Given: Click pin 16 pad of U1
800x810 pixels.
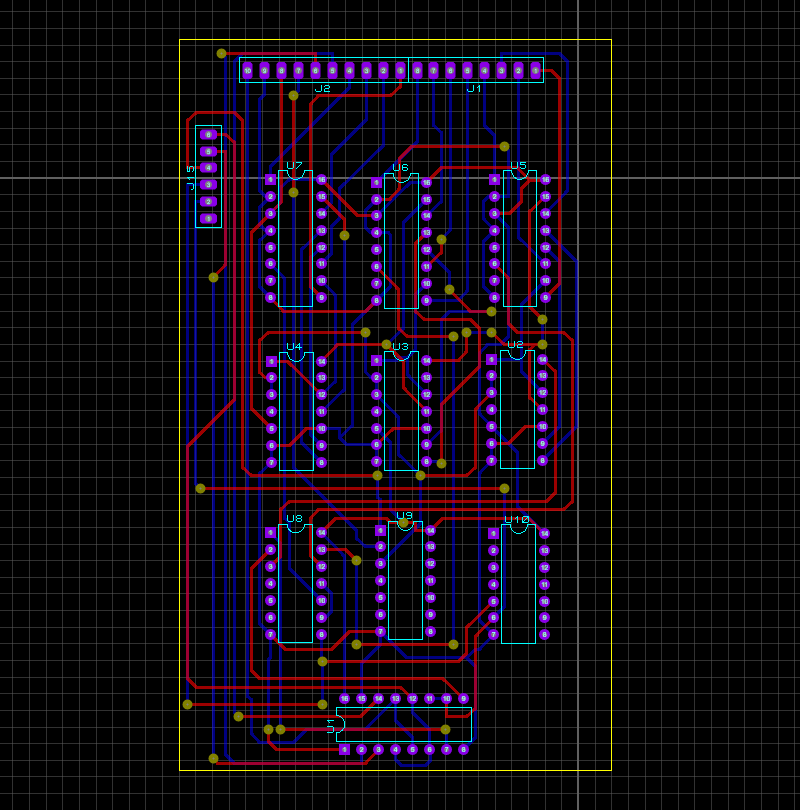Looking at the screenshot, I should coord(344,699).
